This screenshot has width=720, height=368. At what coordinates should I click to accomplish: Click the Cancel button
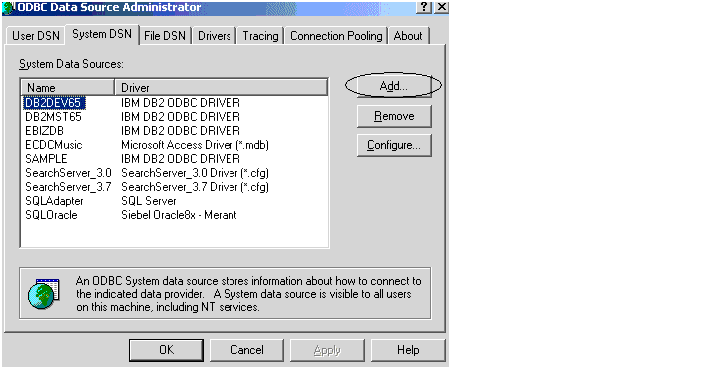(247, 350)
